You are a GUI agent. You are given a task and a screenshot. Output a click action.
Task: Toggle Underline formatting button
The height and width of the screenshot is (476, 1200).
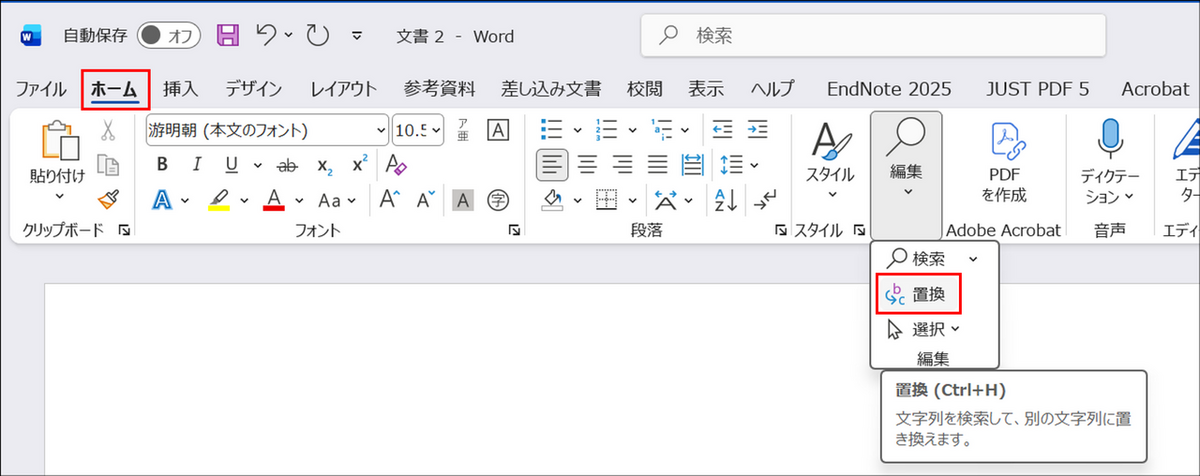(231, 165)
